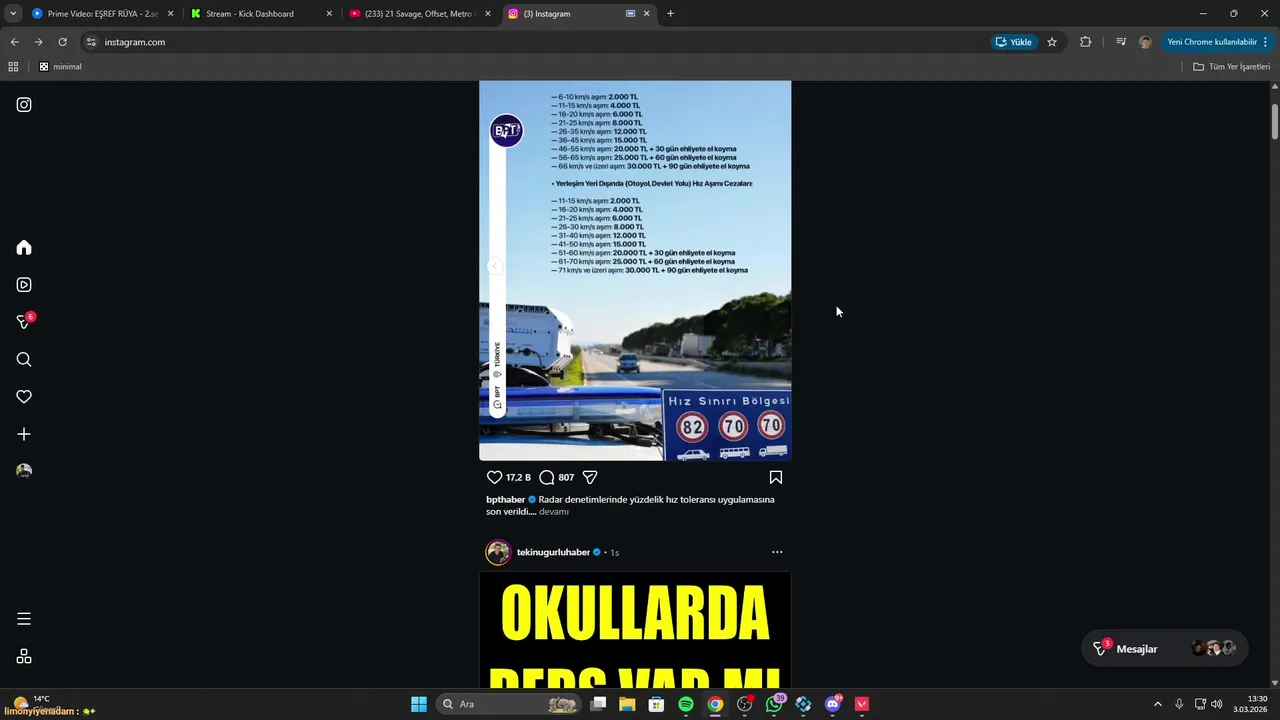Focus the instagram.com address bar
The image size is (1280, 720).
click(540, 42)
